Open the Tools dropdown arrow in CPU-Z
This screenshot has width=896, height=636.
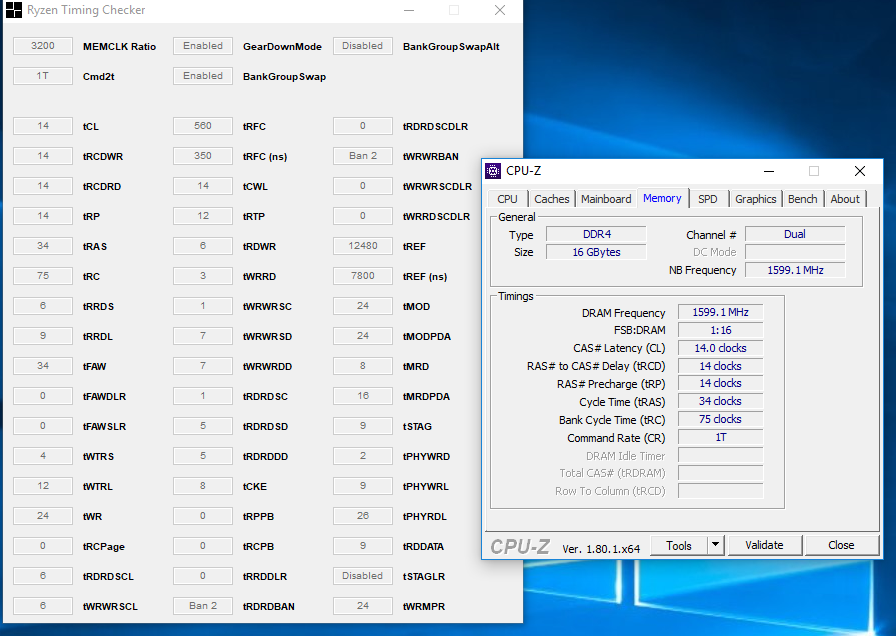coord(715,545)
